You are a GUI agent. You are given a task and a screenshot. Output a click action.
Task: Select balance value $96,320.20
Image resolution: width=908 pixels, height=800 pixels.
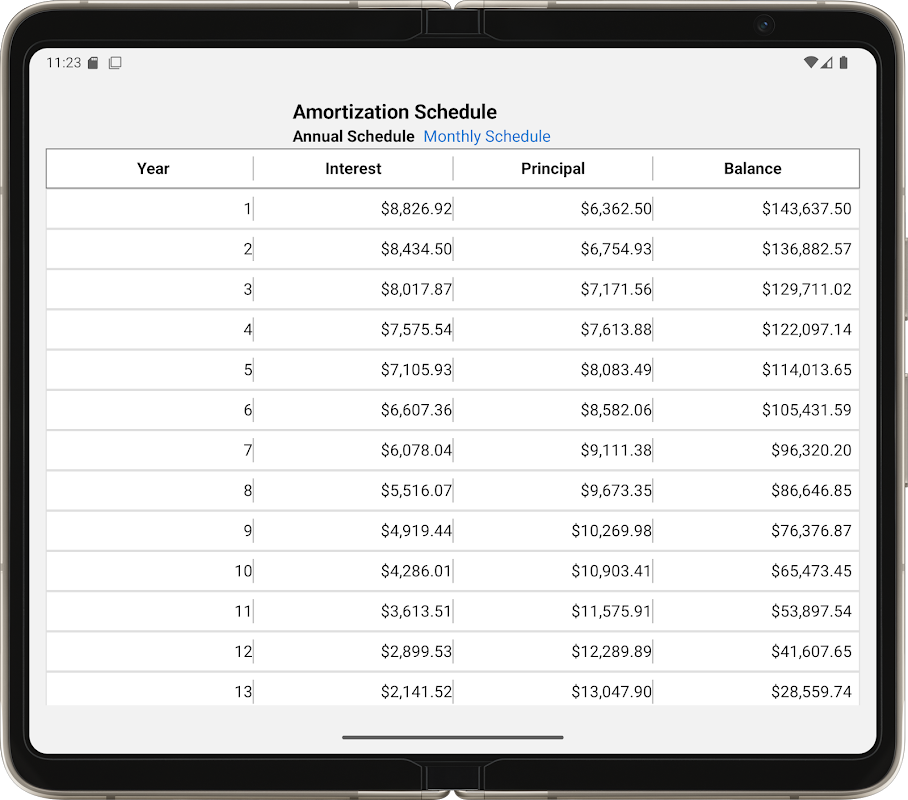(811, 450)
